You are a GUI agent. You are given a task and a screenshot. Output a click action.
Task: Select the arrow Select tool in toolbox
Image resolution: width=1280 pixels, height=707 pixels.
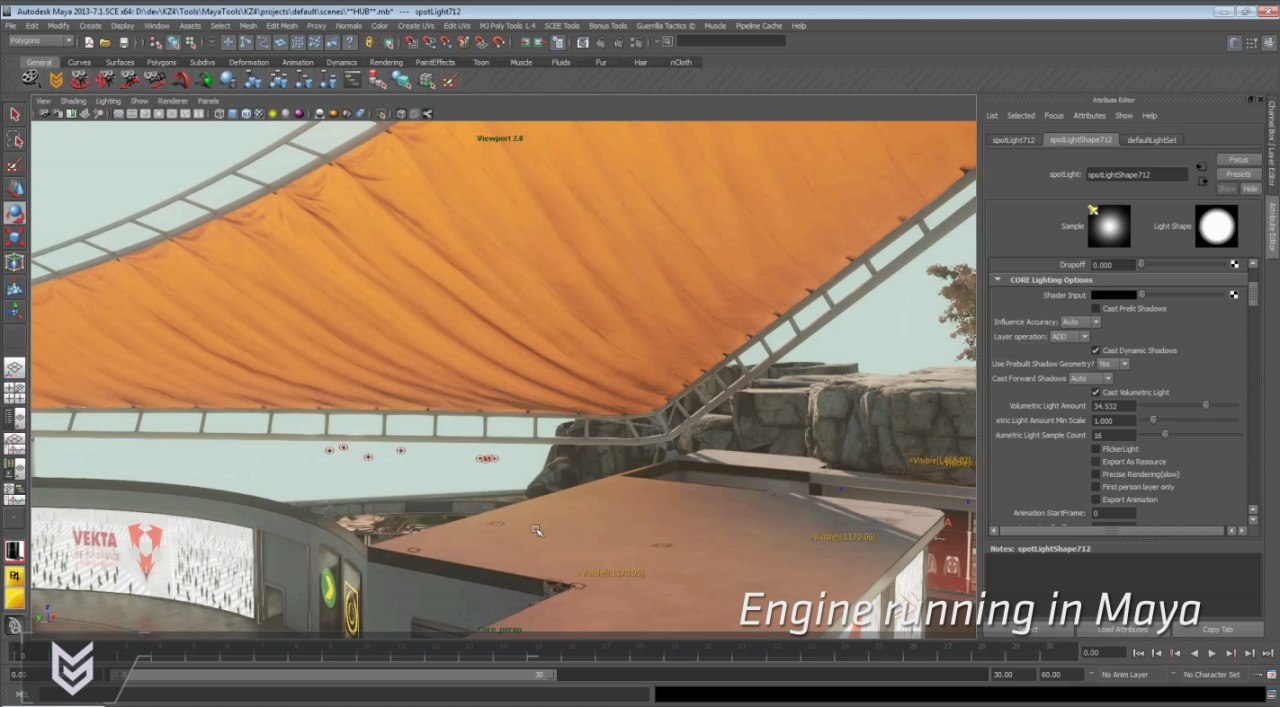pos(15,115)
